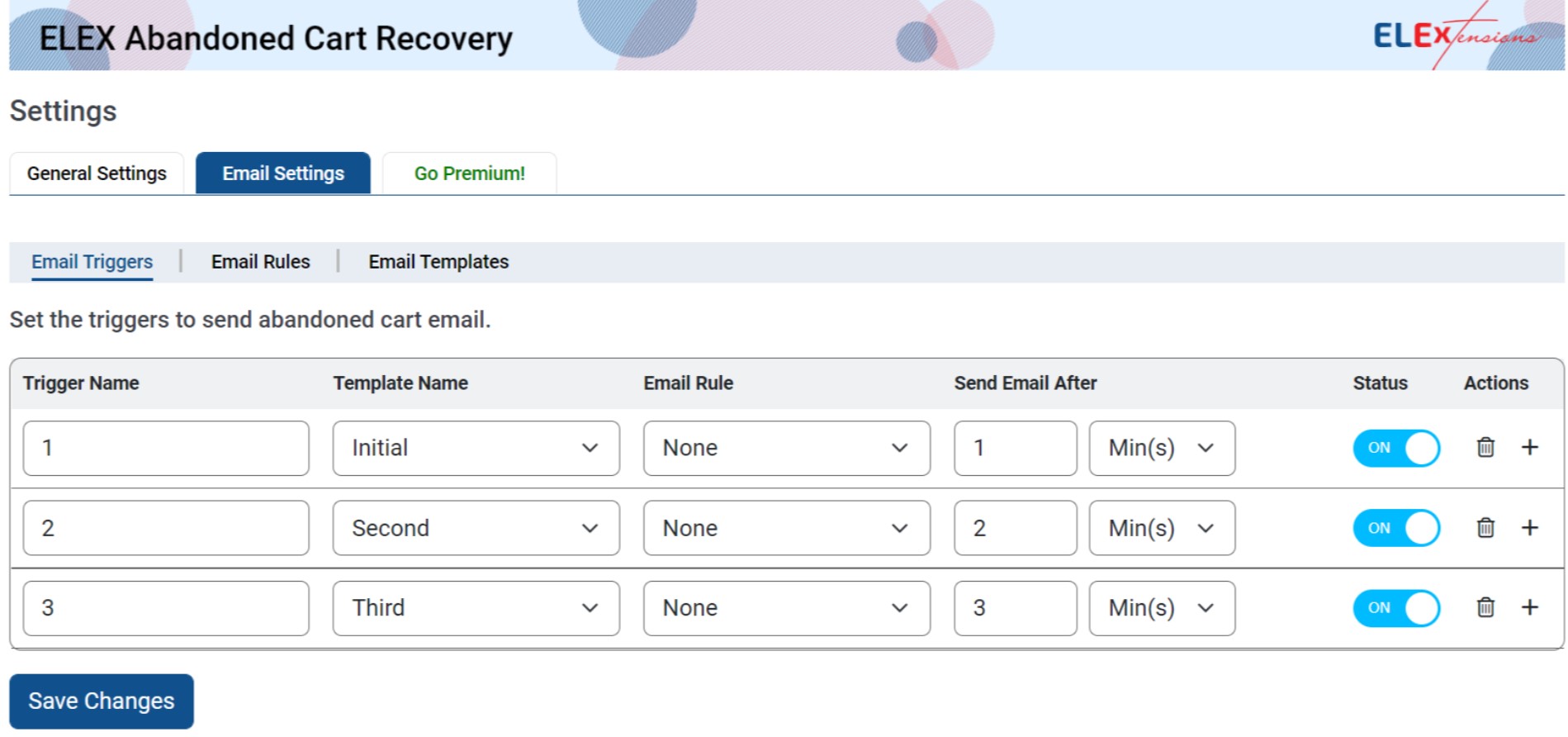
Task: Delete trigger 2 with trash icon
Action: point(1485,527)
